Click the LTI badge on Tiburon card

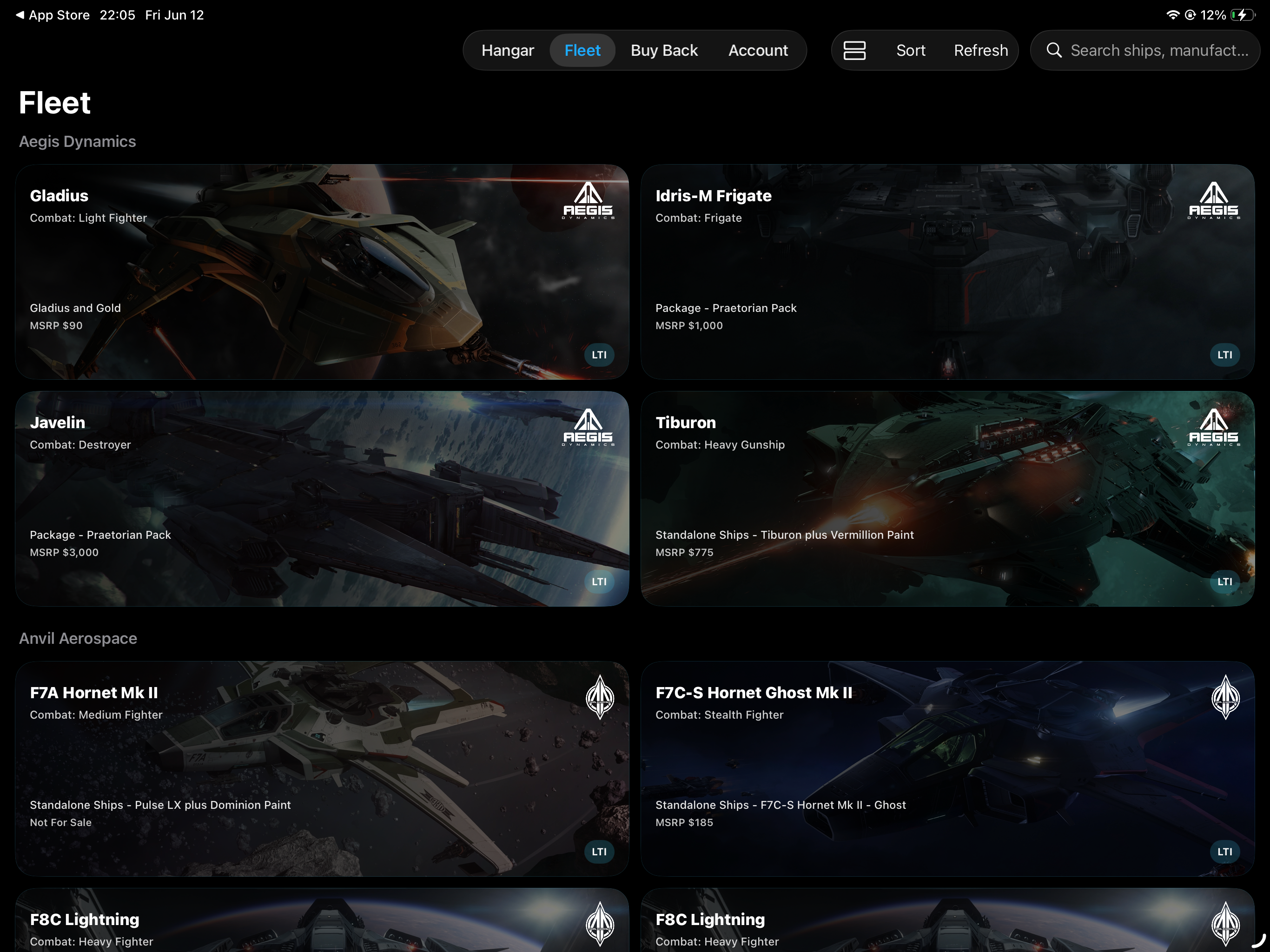pos(1225,582)
